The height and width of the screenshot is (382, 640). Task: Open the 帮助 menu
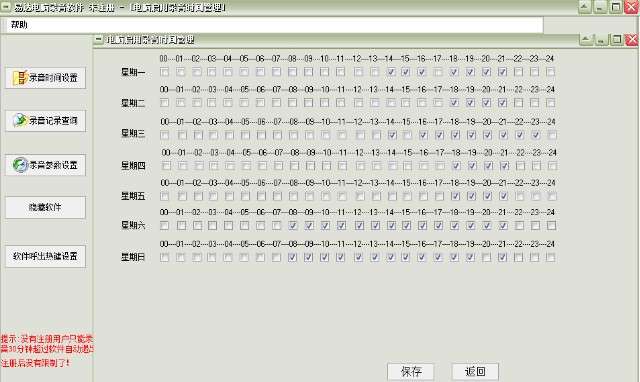19,25
